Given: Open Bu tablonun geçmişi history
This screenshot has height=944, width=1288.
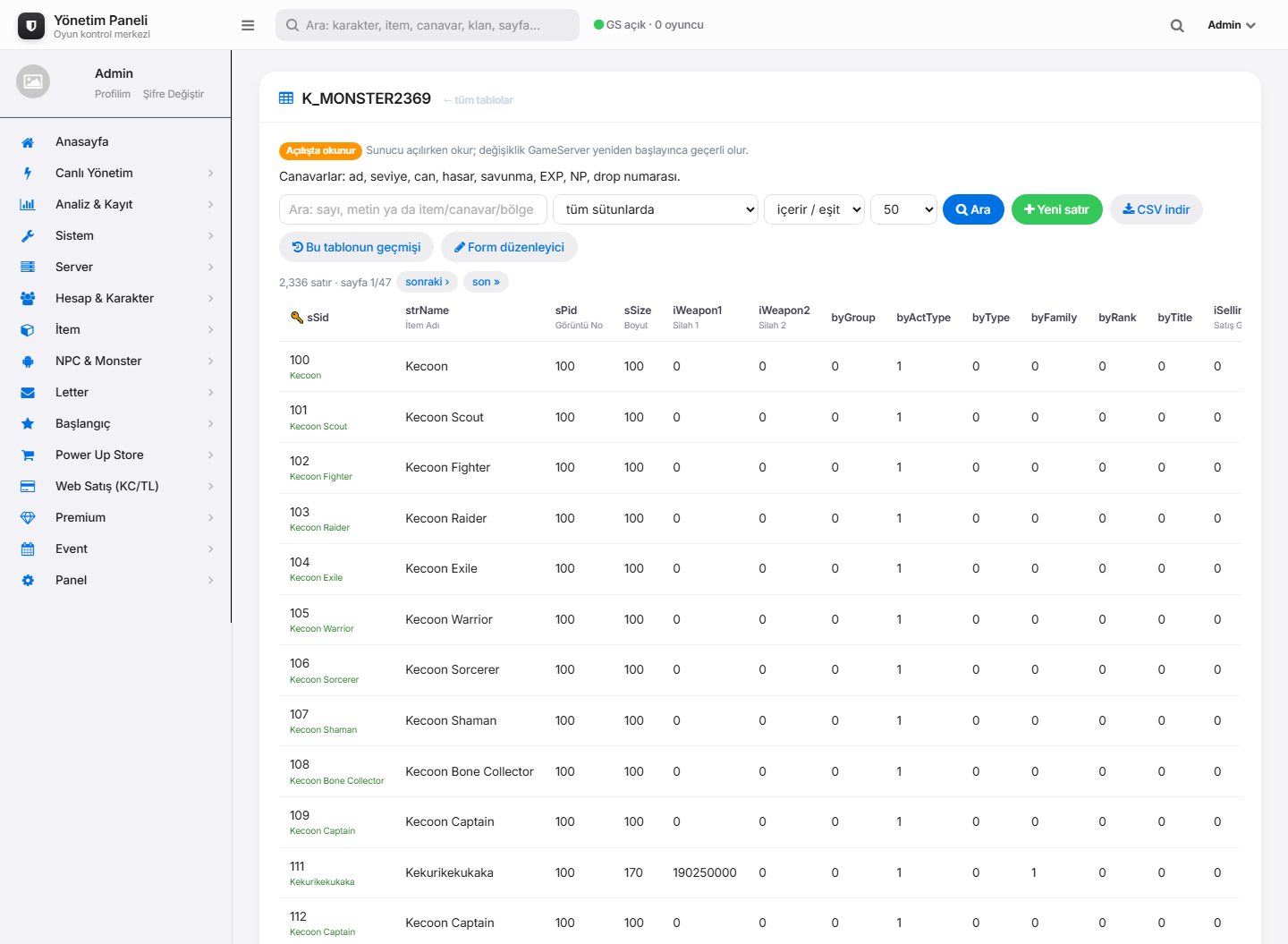Looking at the screenshot, I should (x=356, y=247).
